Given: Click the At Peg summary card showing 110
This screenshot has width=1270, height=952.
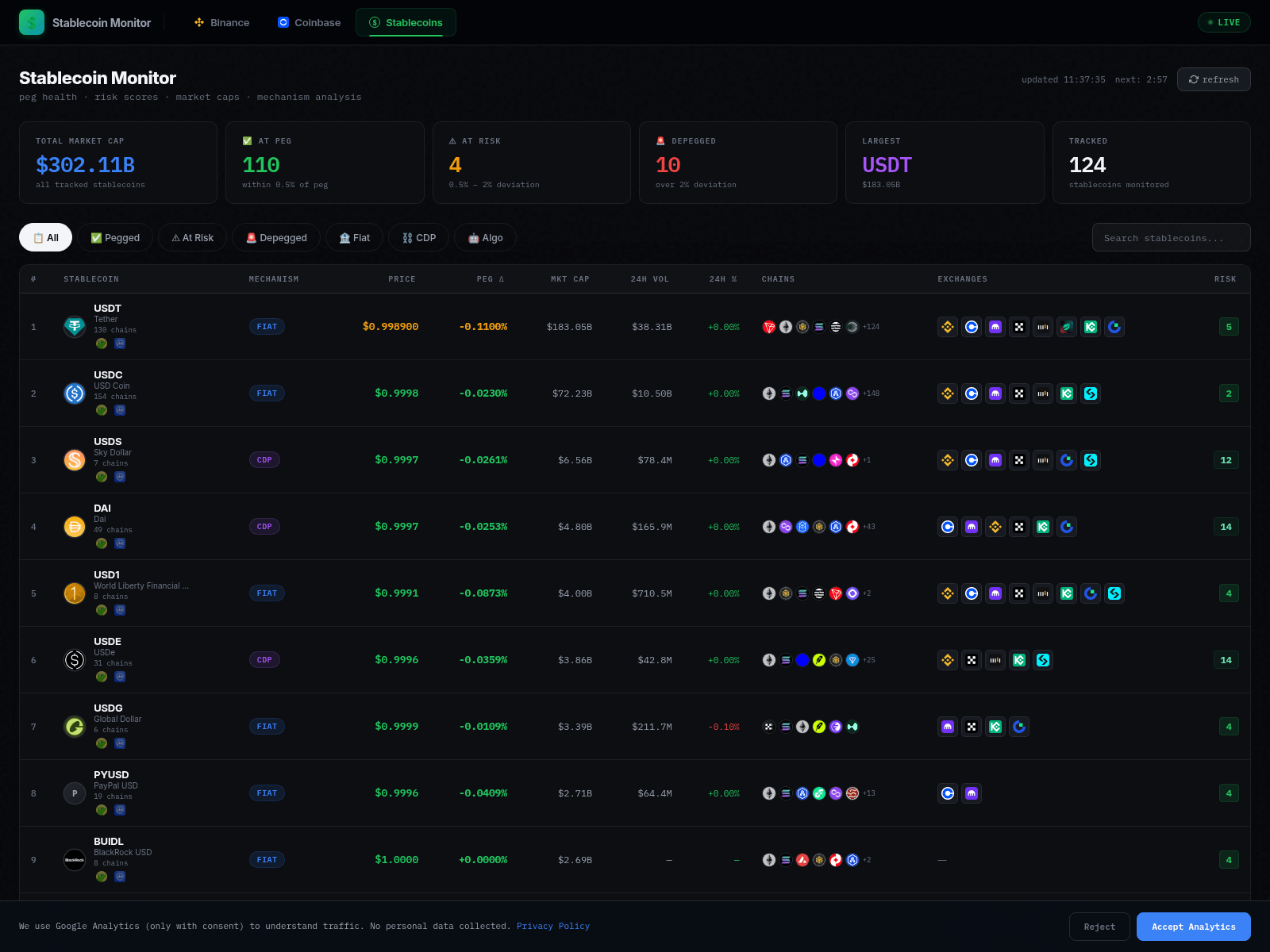Looking at the screenshot, I should point(325,163).
